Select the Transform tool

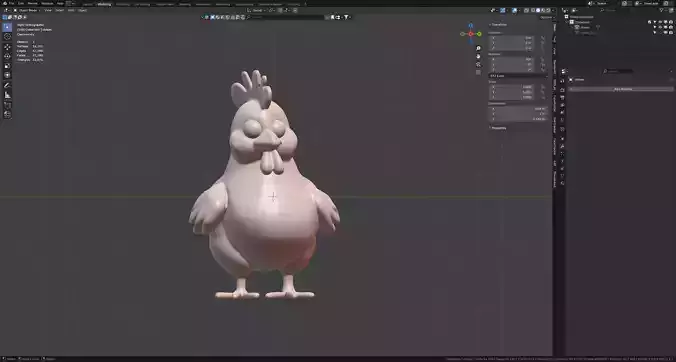(7, 75)
